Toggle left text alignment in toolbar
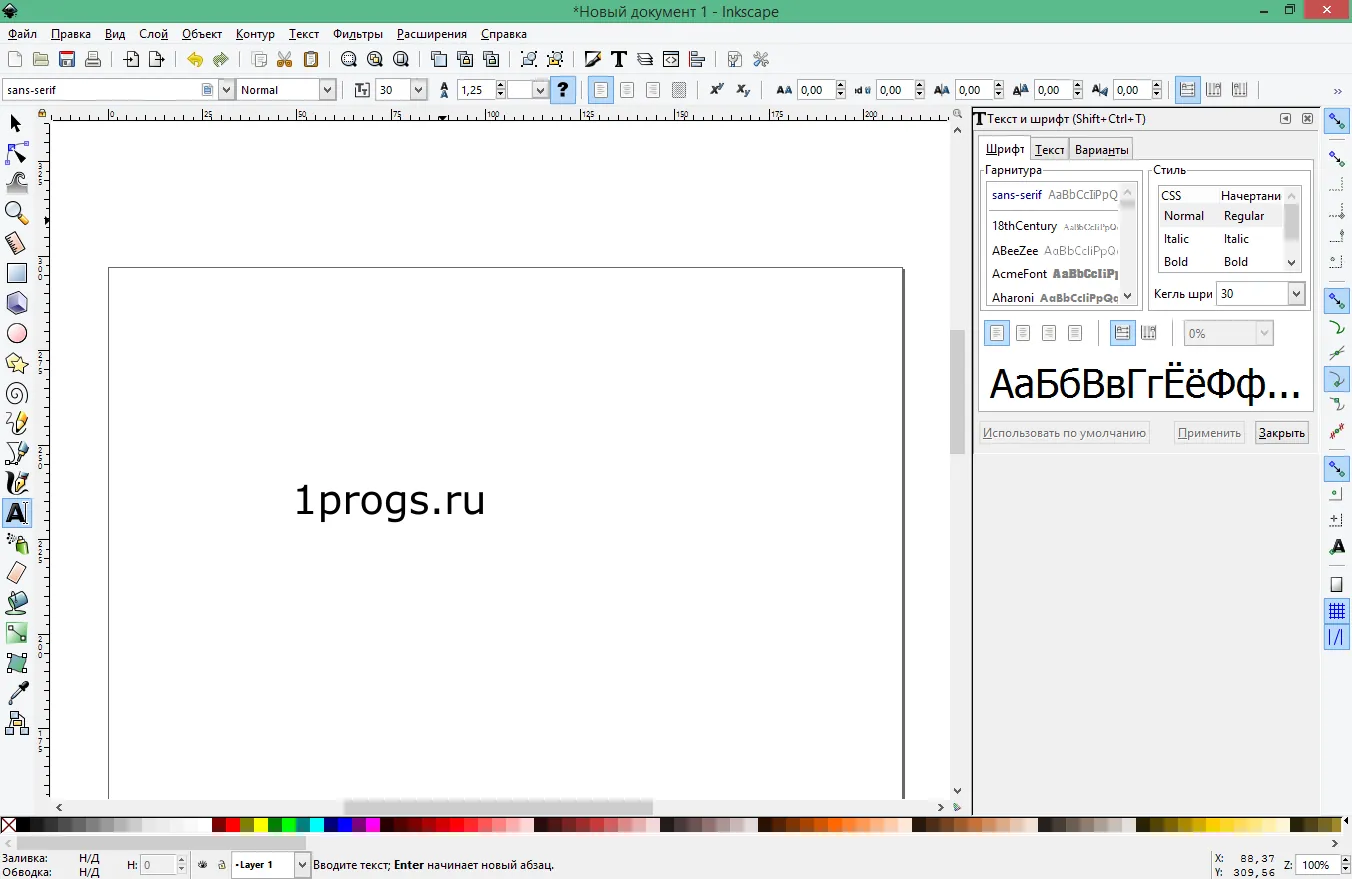Screen dimensions: 1352x879 (x=600, y=90)
